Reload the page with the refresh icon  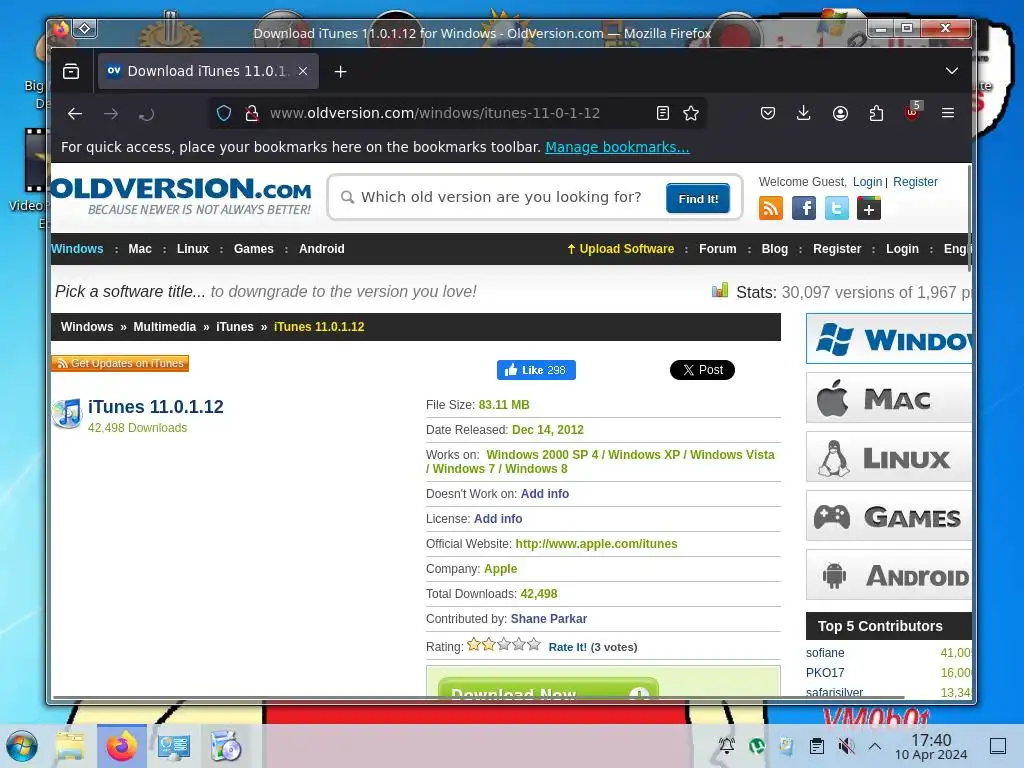coord(147,114)
